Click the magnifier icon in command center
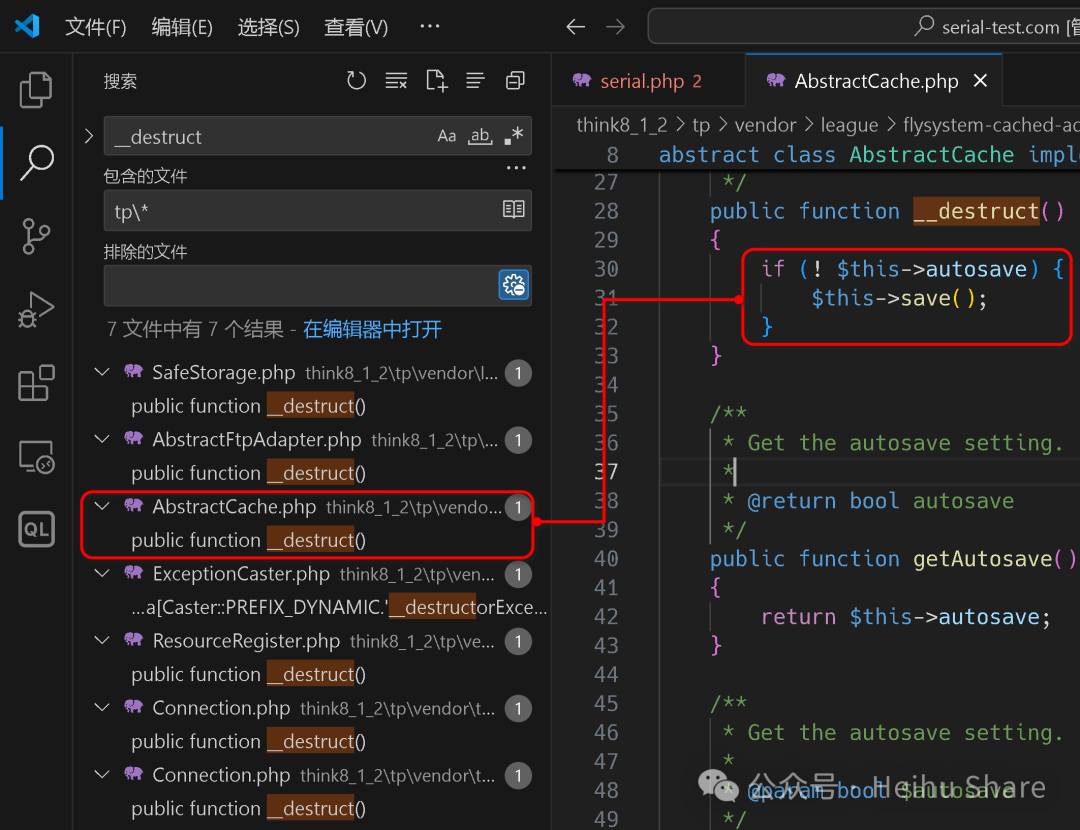This screenshot has height=830, width=1080. tap(924, 26)
